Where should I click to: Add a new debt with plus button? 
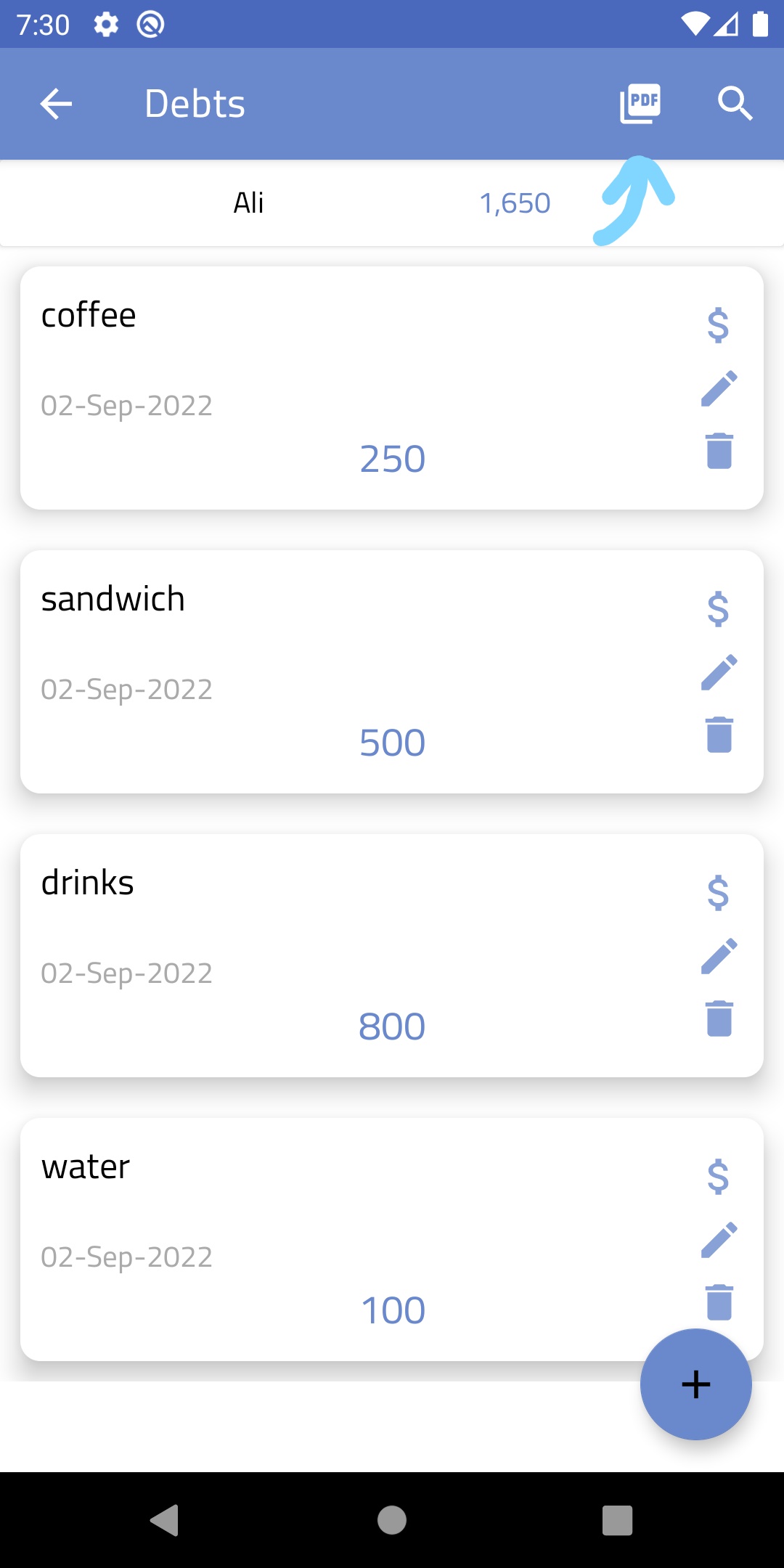[x=695, y=1384]
